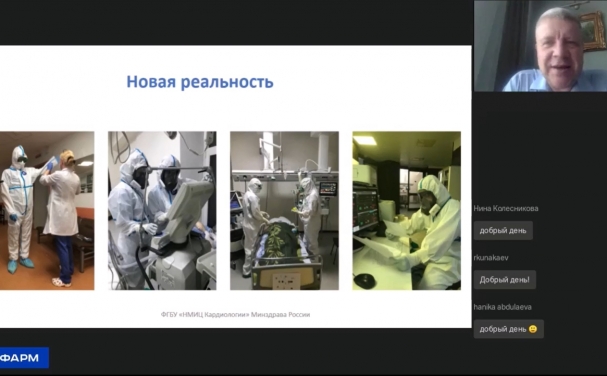
Task: Select hanika abdulaeva's "добрый день" message bubble
Action: click(508, 329)
